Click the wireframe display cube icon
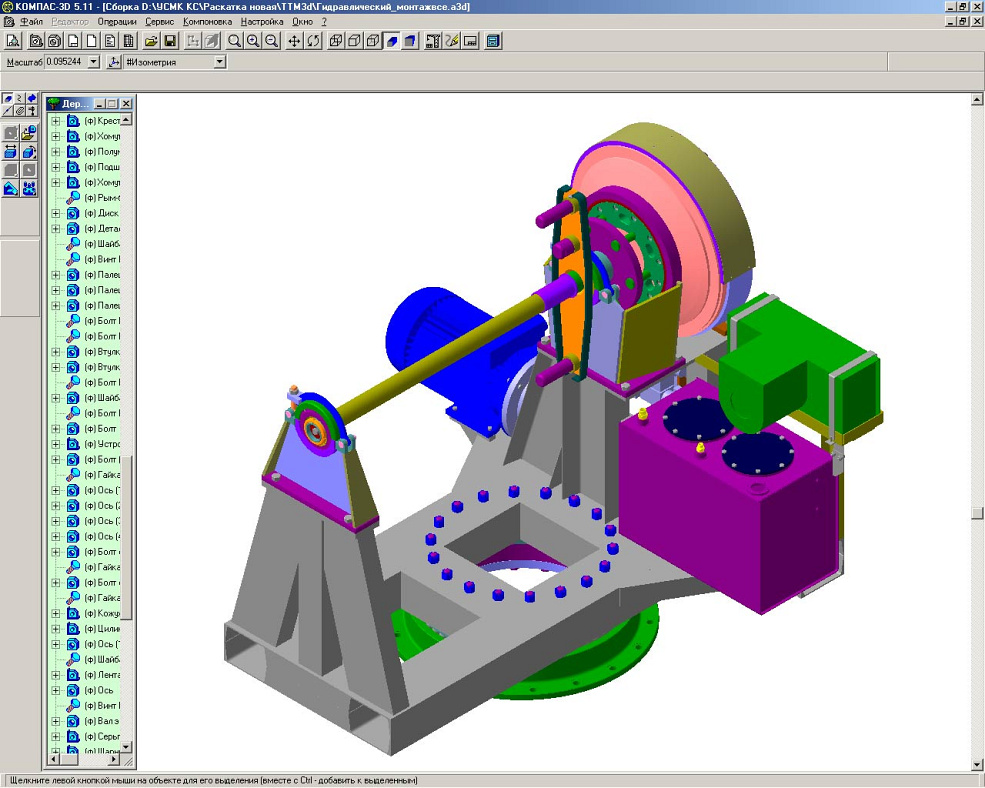This screenshot has width=985, height=788. pos(336,41)
